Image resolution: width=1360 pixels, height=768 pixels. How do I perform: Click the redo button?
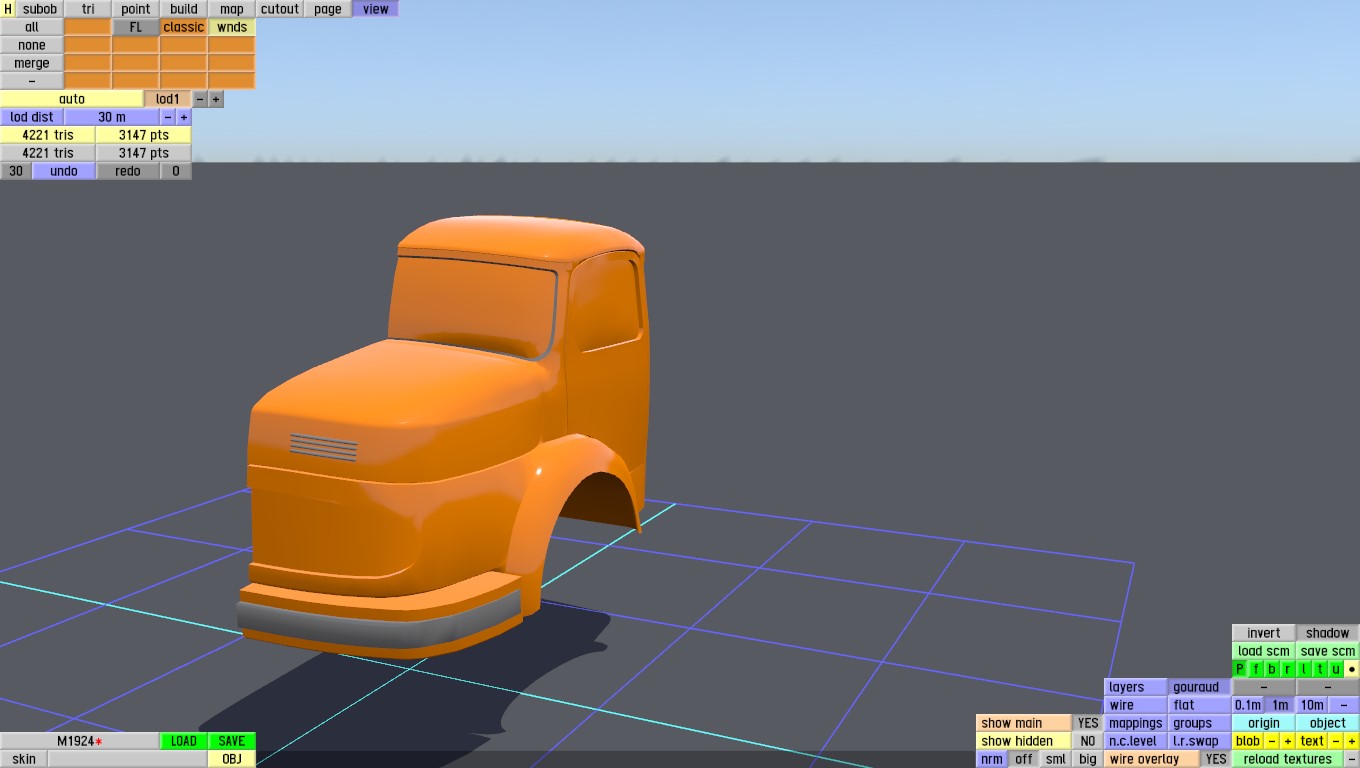(128, 171)
